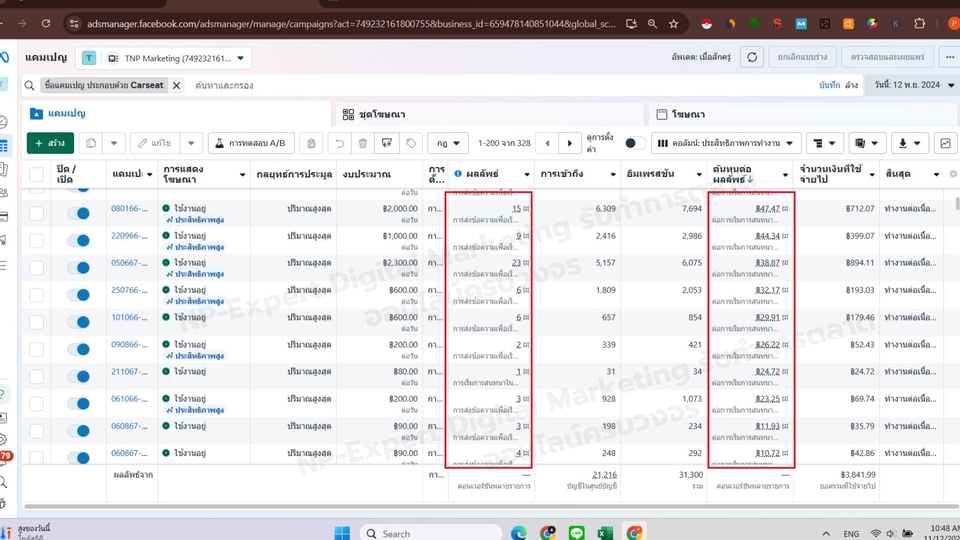960x540 pixels.
Task: Bookmark this page with star icon
Action: coord(673,24)
